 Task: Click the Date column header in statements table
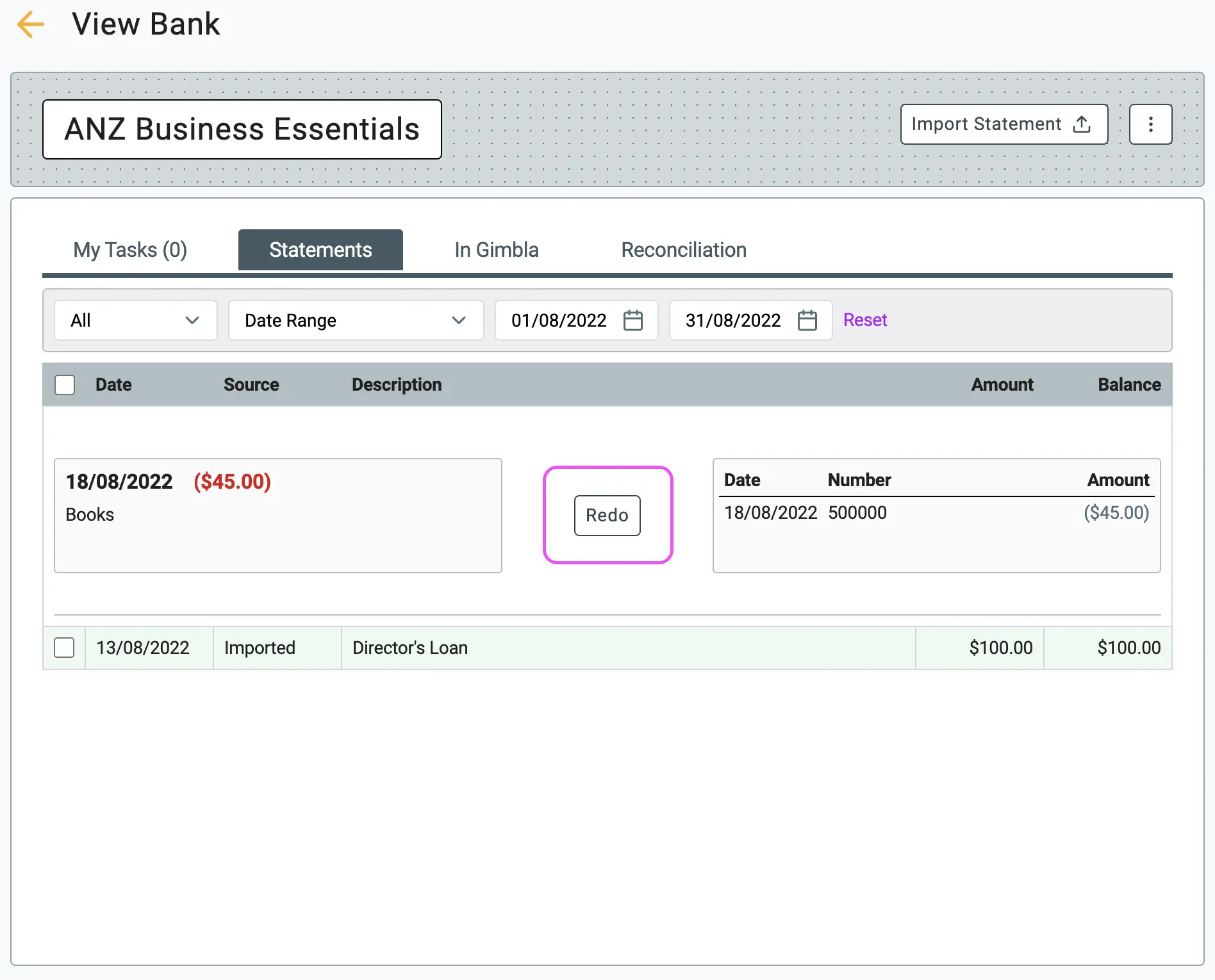click(113, 384)
